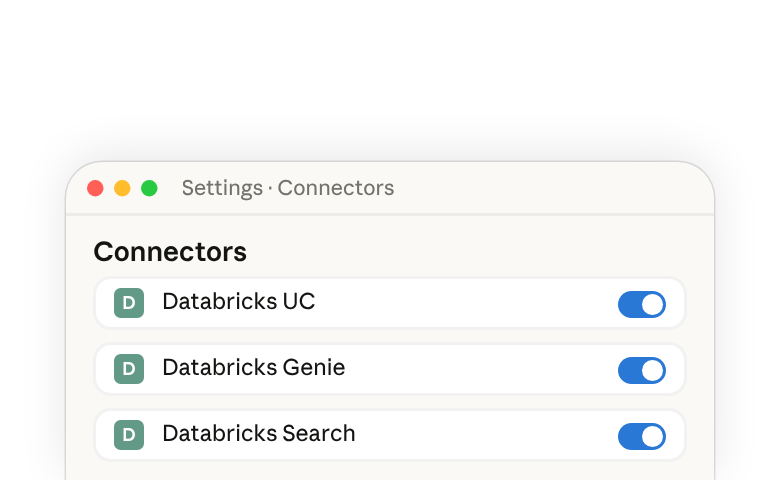
Task: Turn off the Databricks Genie switch
Action: [x=642, y=371]
